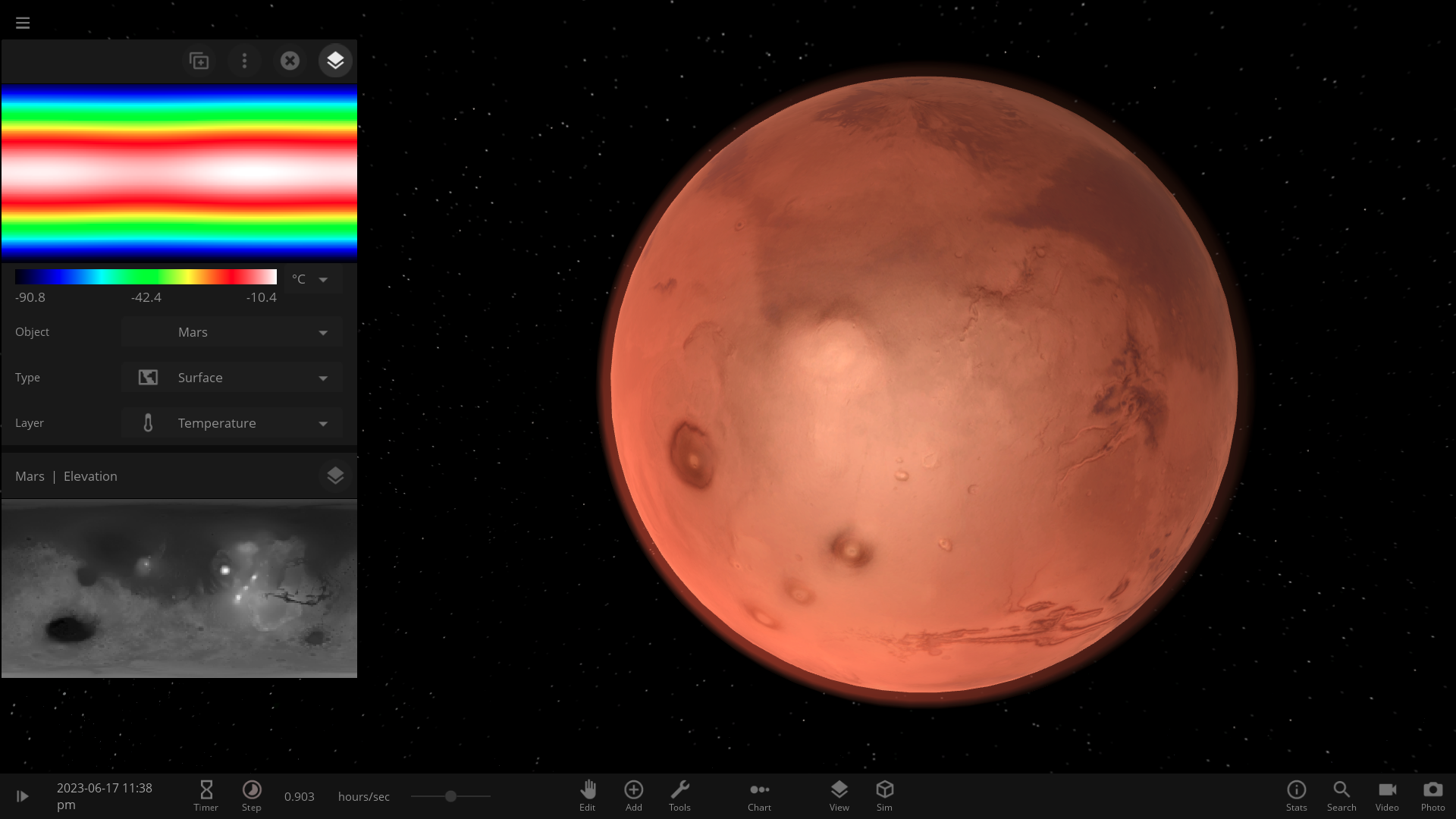Open the Stats info panel
Viewport: 1456px width, 819px height.
point(1297,795)
